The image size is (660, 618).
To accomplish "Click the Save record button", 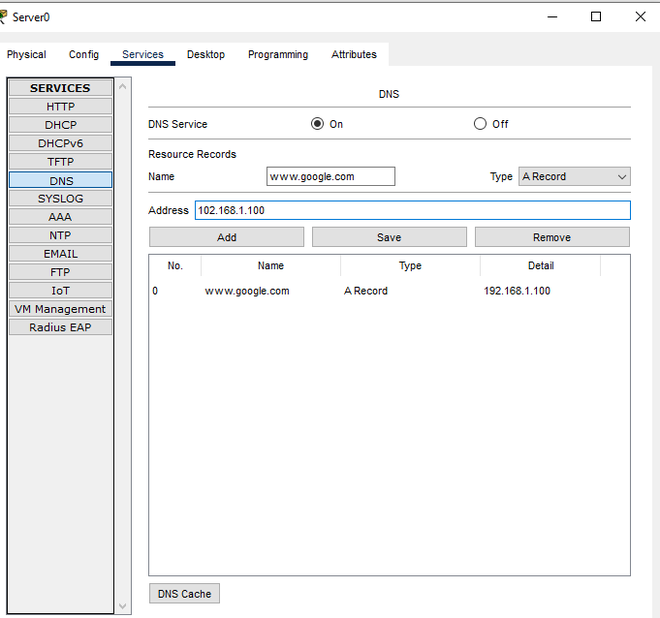I will (x=389, y=237).
